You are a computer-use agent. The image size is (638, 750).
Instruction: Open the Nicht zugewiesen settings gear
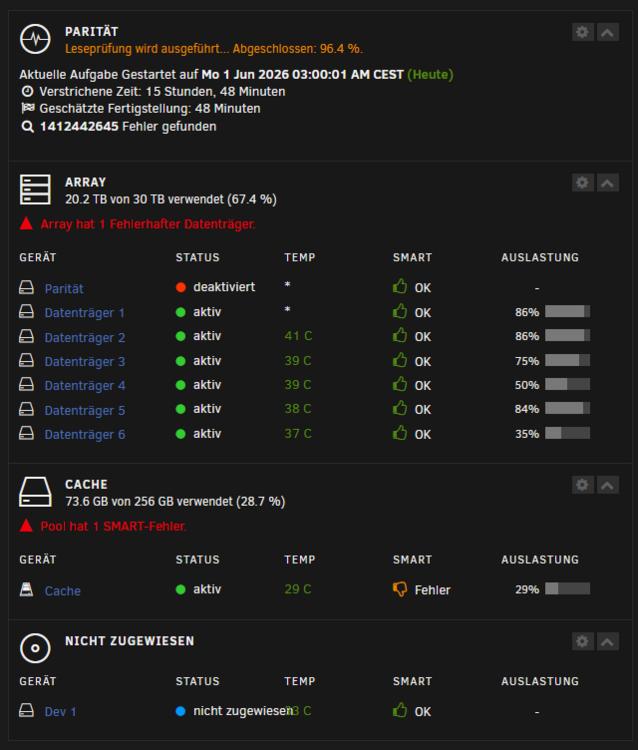(x=583, y=641)
